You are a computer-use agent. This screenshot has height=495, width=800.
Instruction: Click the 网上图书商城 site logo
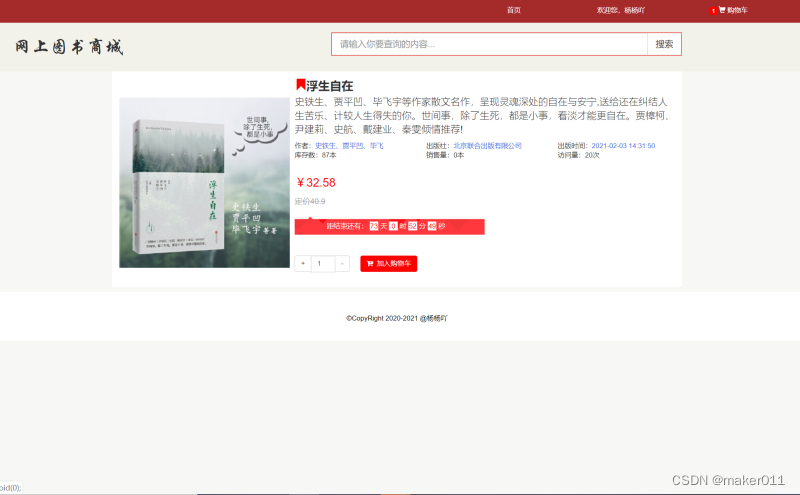point(69,47)
